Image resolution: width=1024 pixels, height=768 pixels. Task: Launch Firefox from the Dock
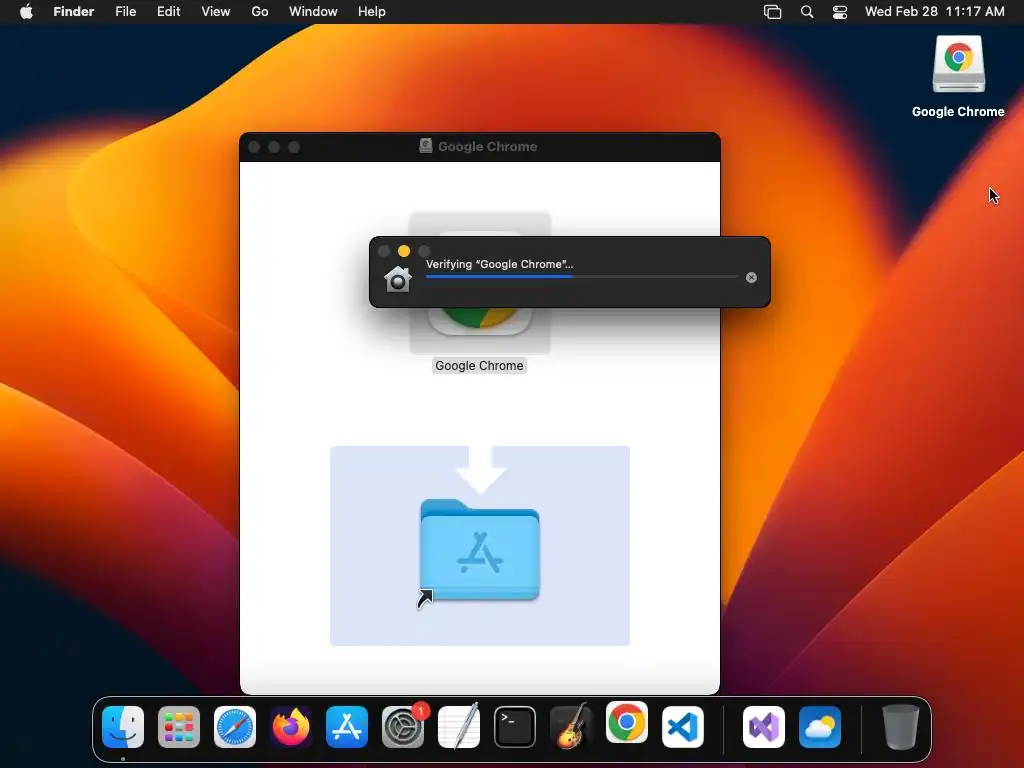[x=291, y=727]
